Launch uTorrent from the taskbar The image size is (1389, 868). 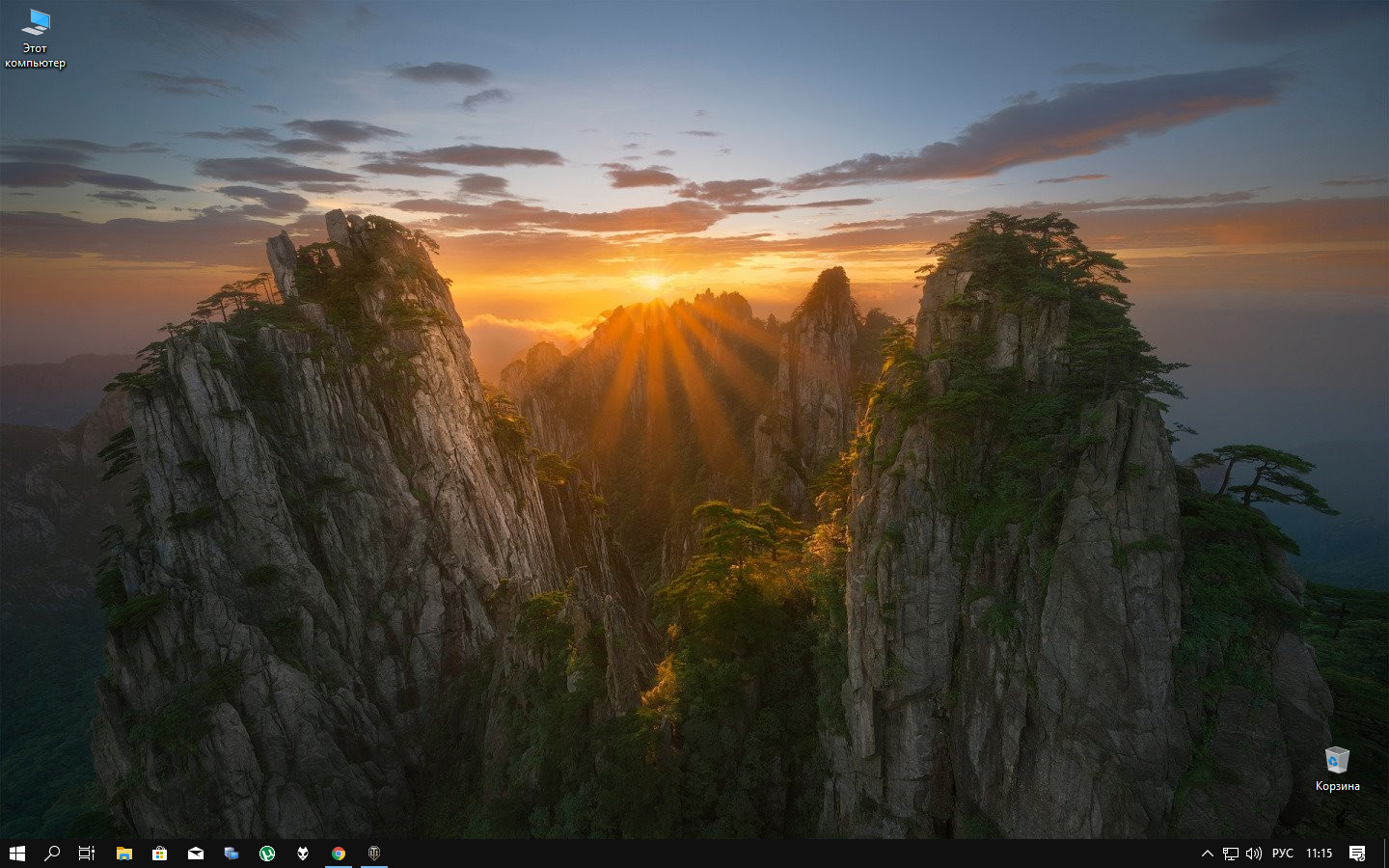pyautogui.click(x=267, y=854)
